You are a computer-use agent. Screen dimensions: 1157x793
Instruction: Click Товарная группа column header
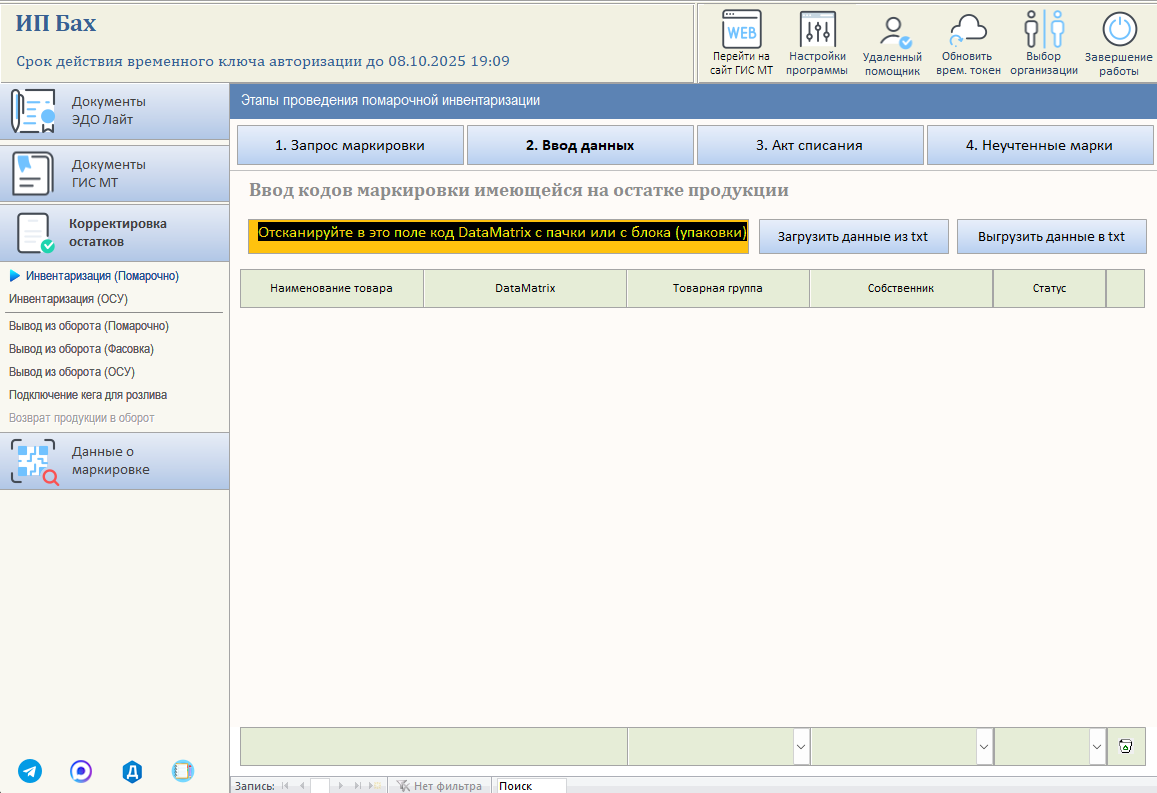[718, 288]
